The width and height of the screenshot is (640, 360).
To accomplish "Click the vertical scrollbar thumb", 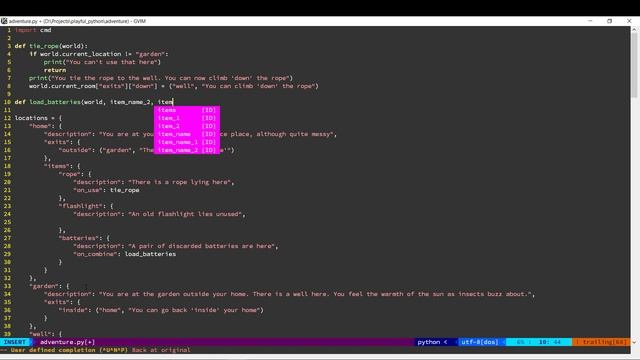I will point(634,65).
